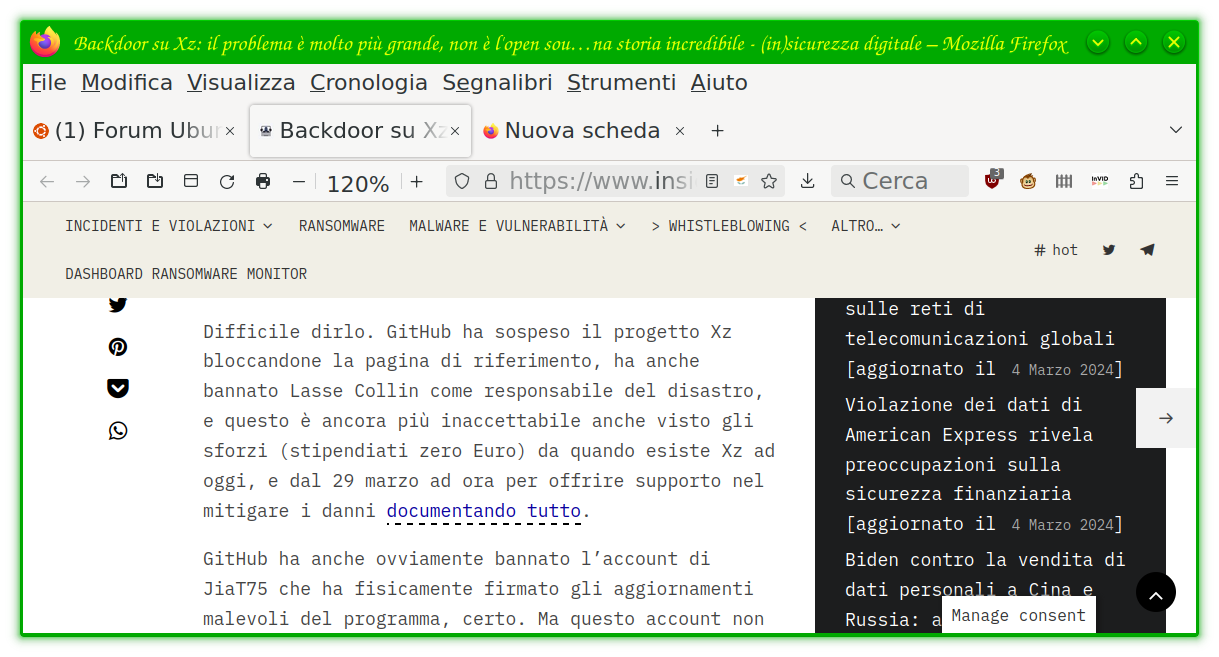Toggle reader view icon in address bar

712,181
